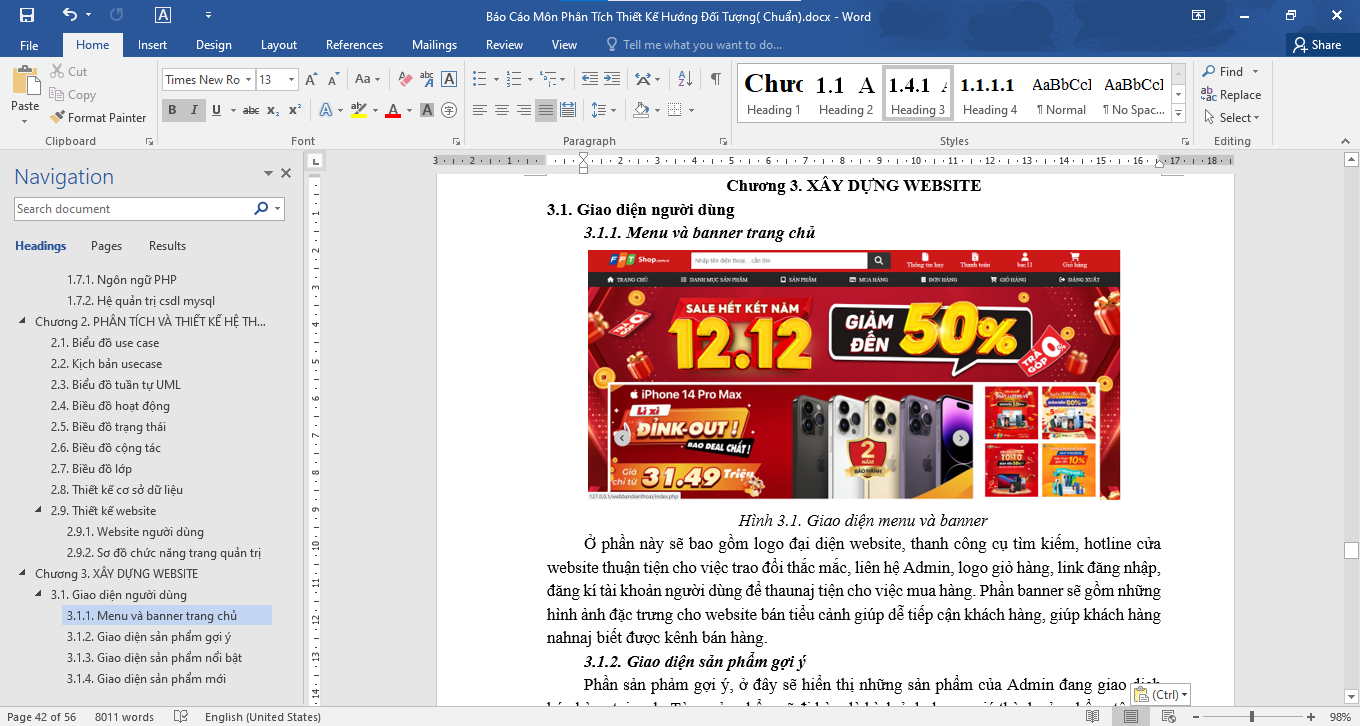Click the Save icon in title bar

pos(27,16)
